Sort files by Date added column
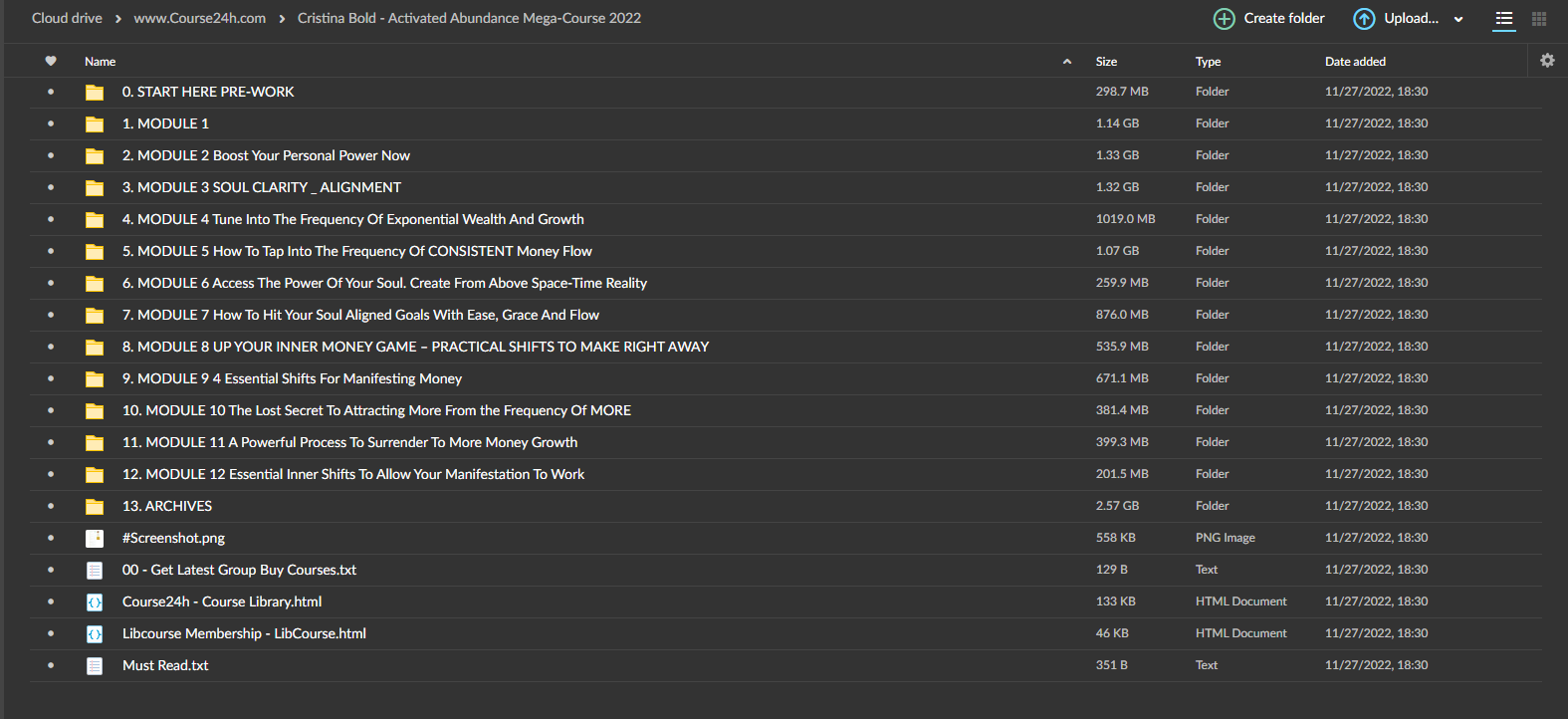The image size is (1568, 719). click(x=1355, y=62)
